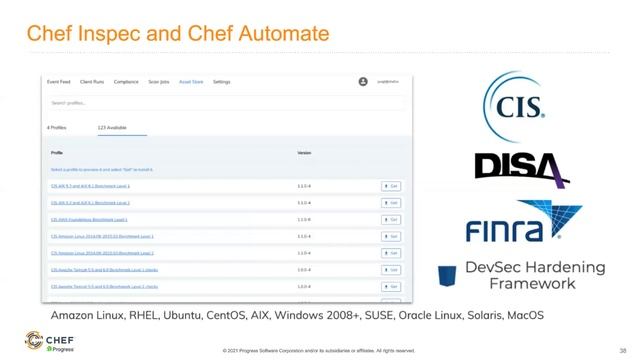Viewport: 640px width, 360px height.
Task: Click the version in Apache Tomcat Level 1 row
Action: point(304,270)
